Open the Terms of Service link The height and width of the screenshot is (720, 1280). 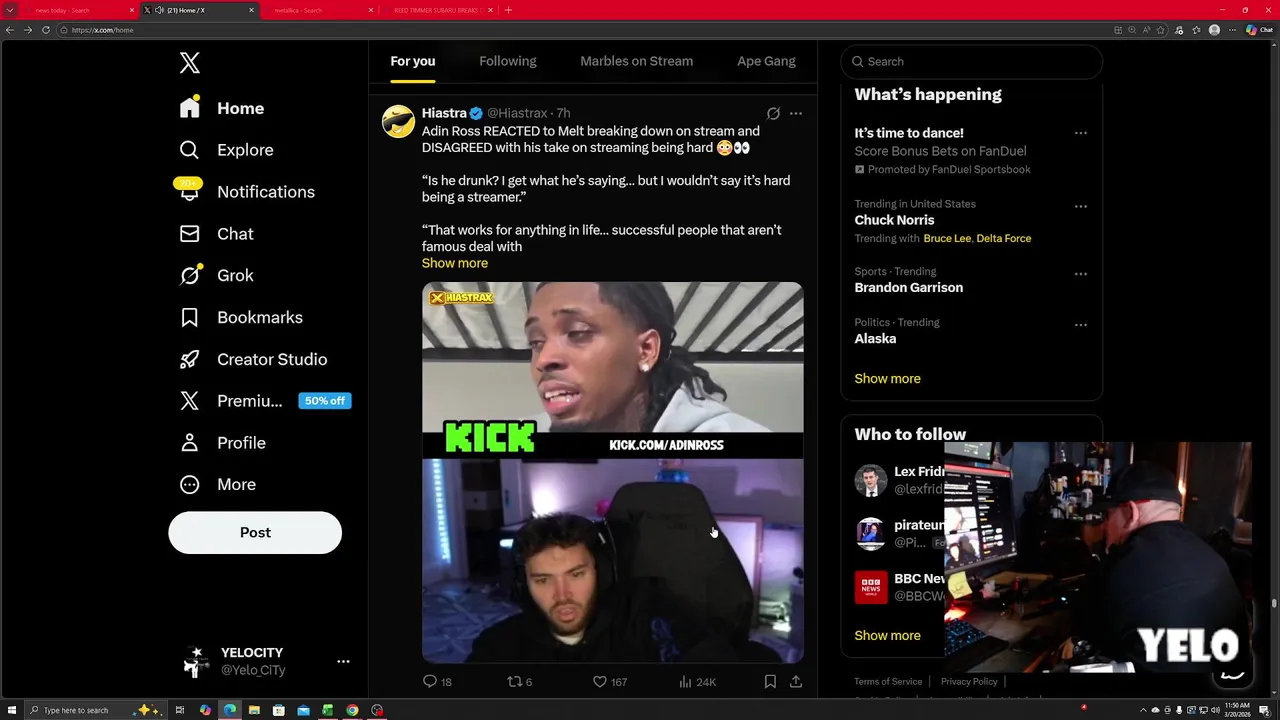(x=888, y=682)
